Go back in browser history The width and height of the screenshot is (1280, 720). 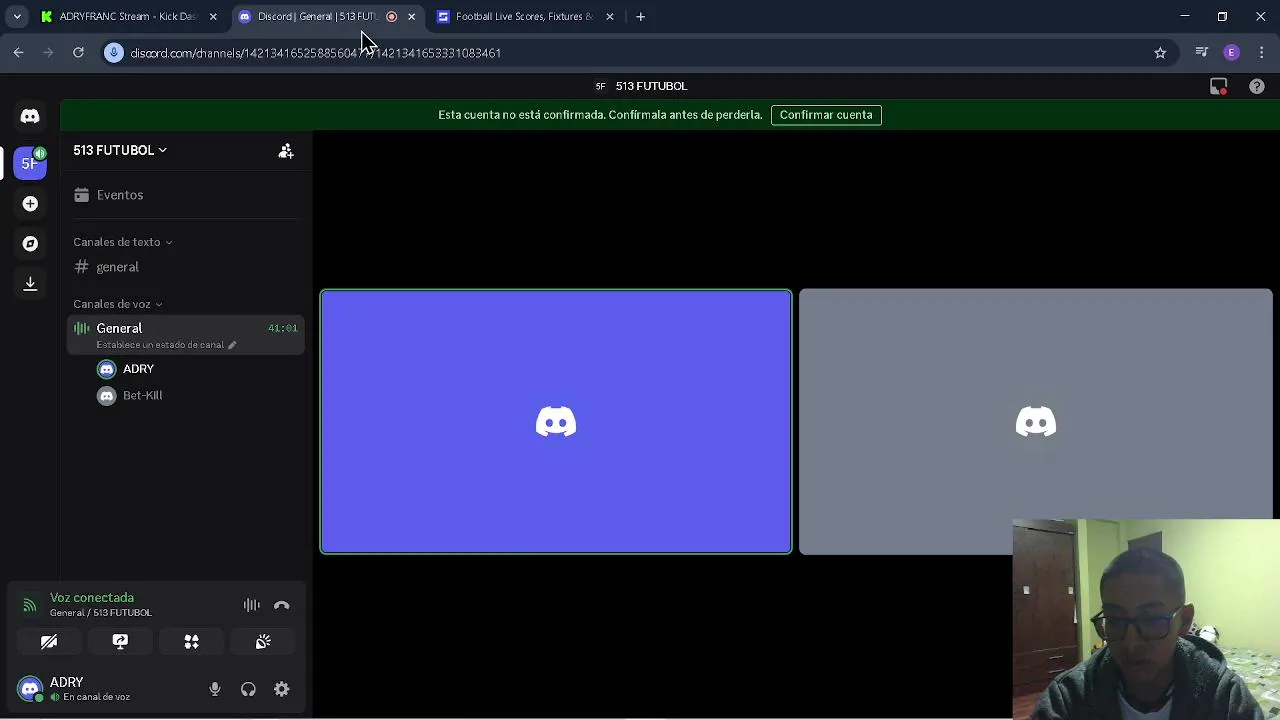coord(19,53)
